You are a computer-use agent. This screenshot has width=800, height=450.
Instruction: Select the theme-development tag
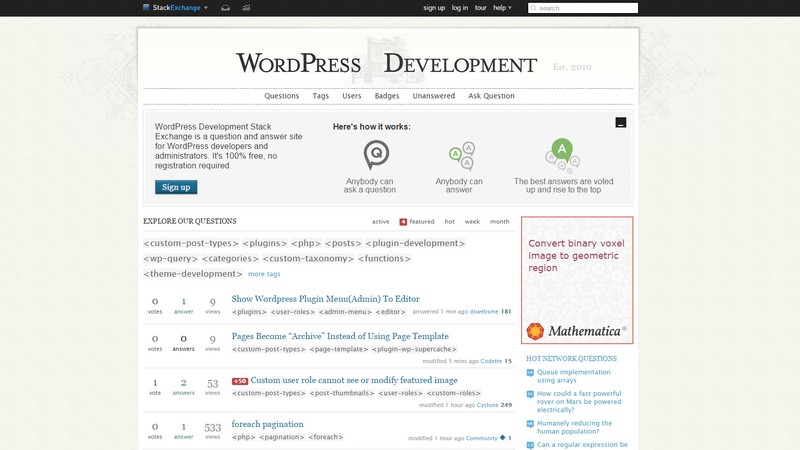[x=193, y=274]
